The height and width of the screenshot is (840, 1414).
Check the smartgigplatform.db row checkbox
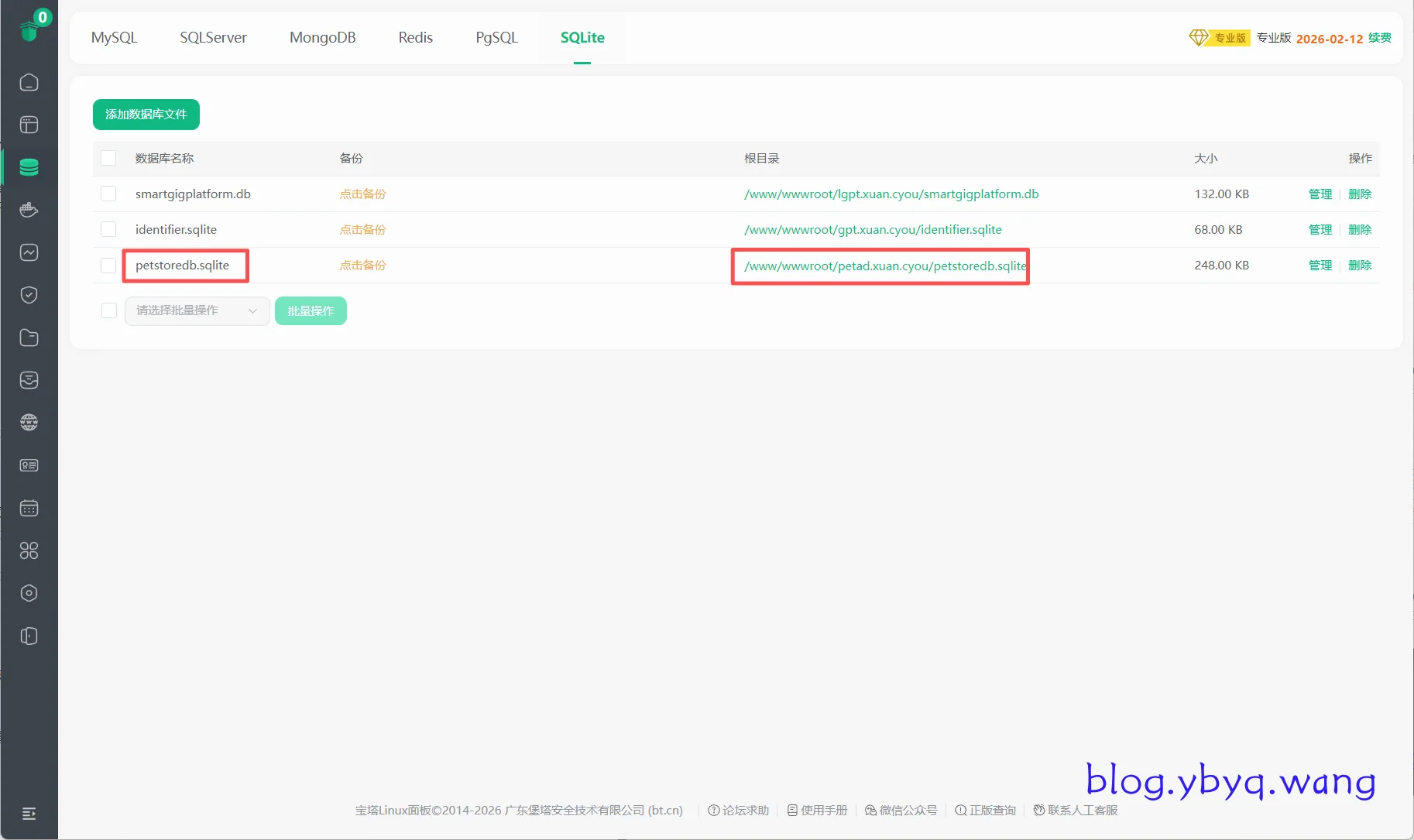tap(108, 194)
